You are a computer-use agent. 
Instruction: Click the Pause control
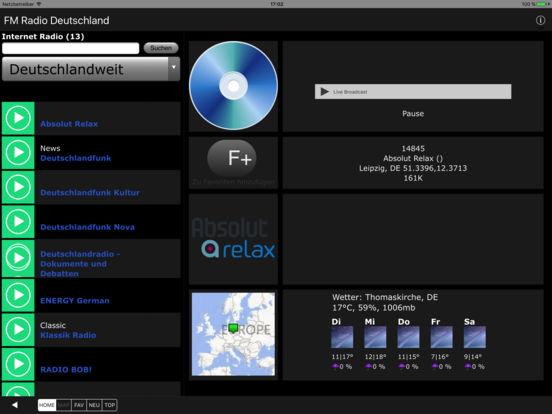coord(413,114)
